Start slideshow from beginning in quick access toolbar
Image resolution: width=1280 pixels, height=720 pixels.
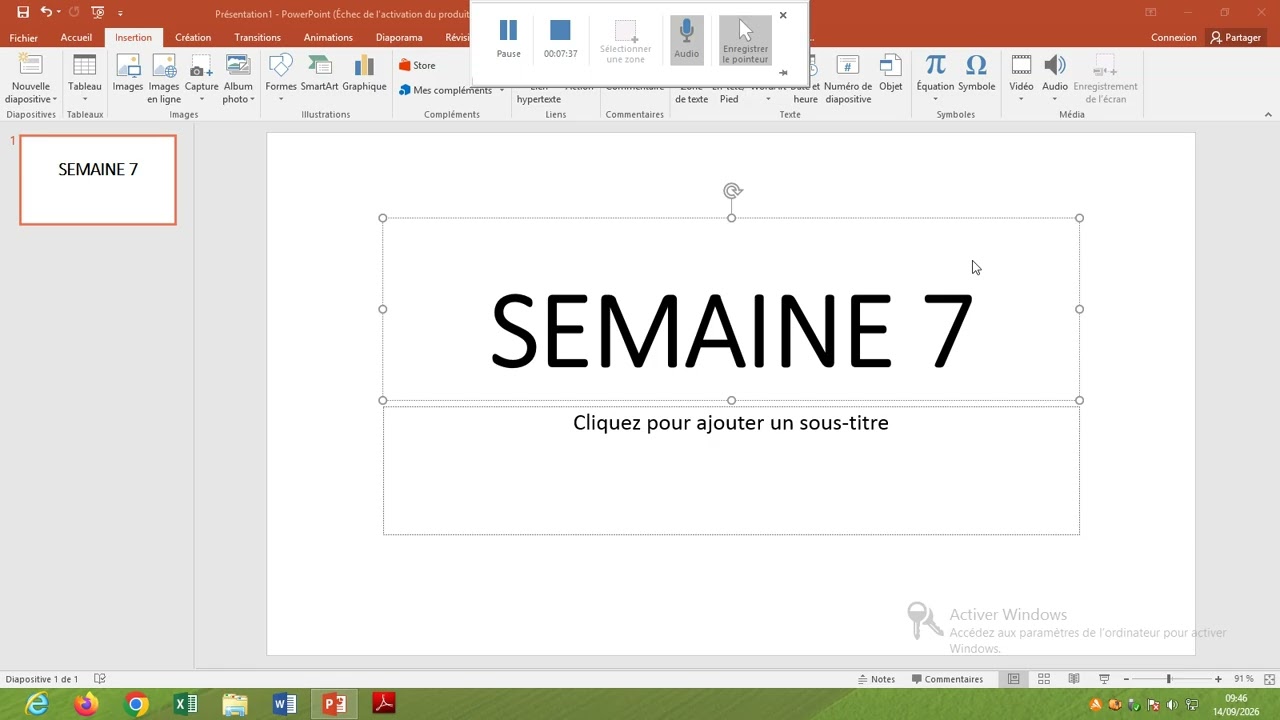(x=97, y=12)
